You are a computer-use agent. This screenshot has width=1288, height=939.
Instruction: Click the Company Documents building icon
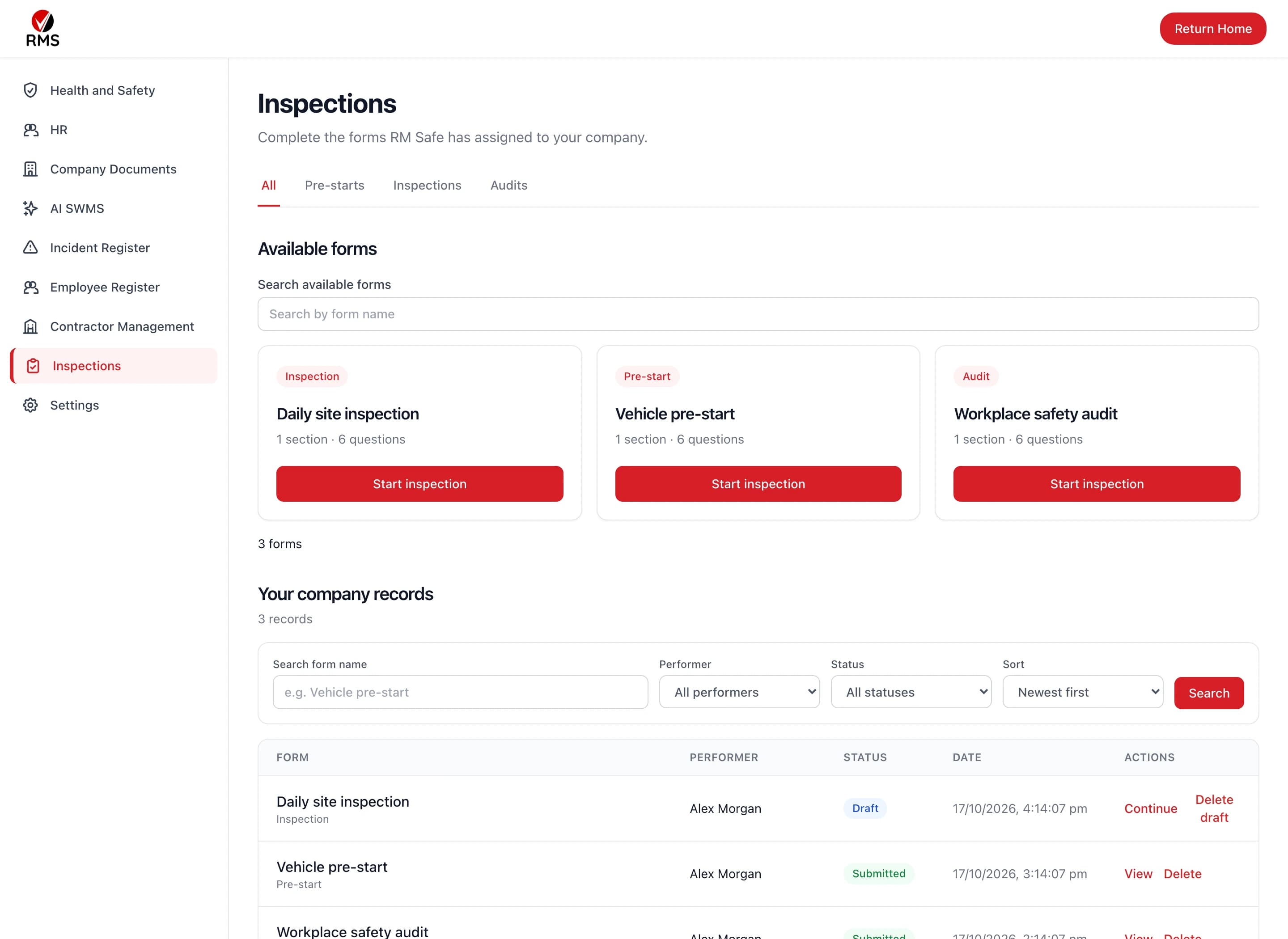[31, 169]
